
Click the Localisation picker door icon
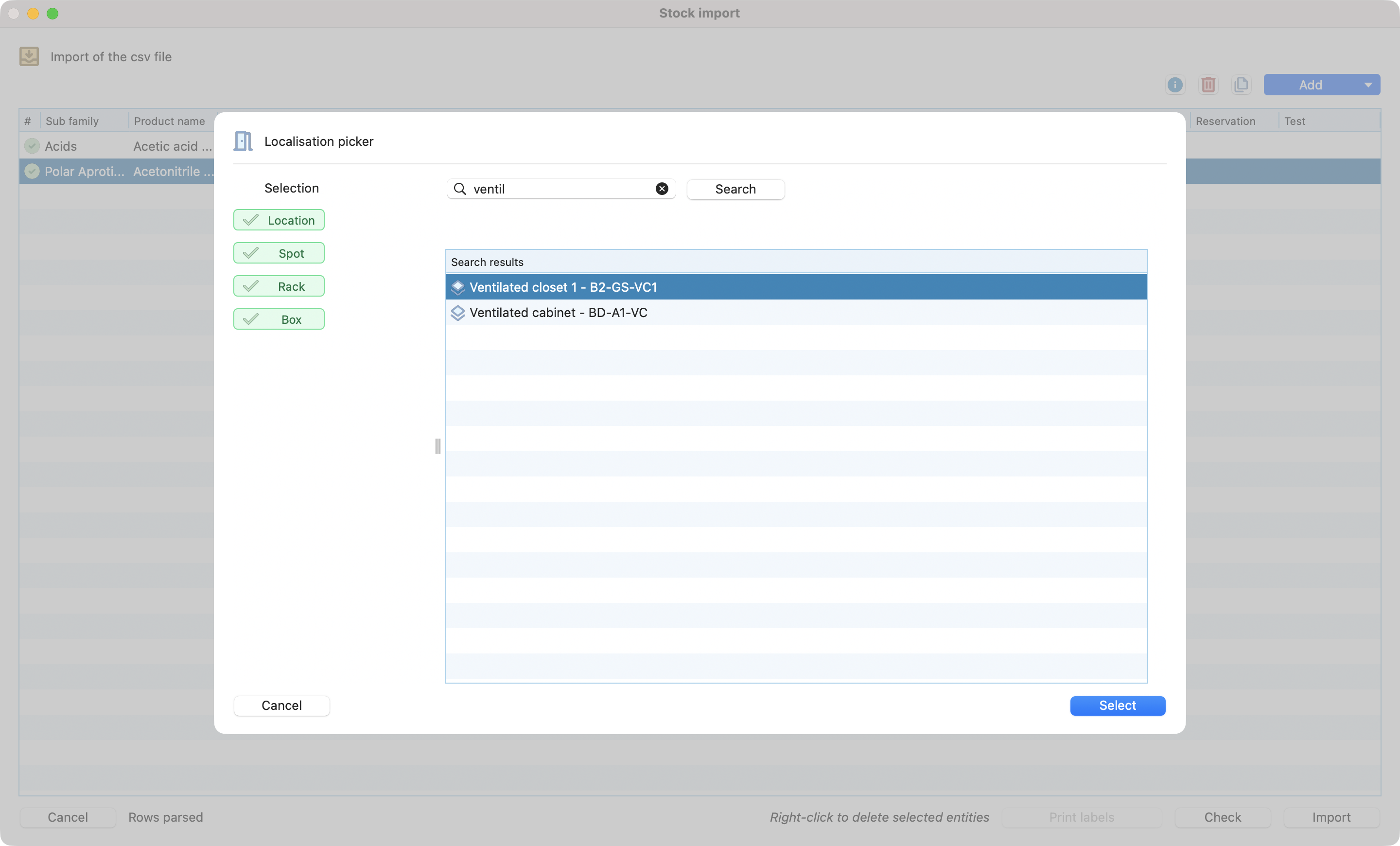tap(243, 141)
